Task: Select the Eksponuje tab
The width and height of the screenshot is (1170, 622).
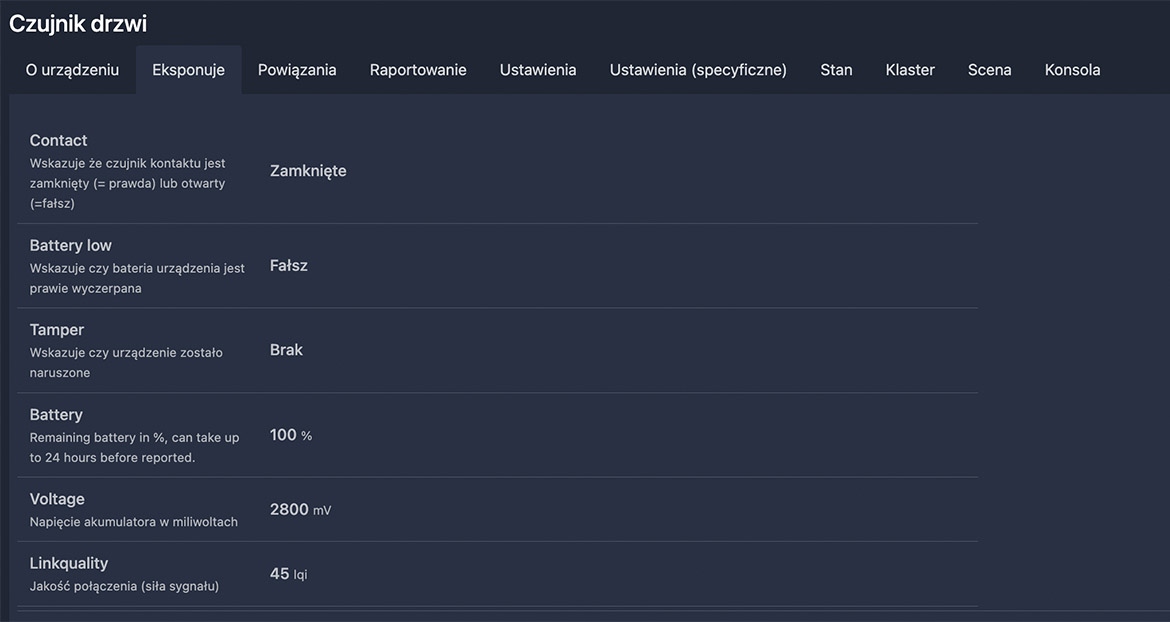Action: tap(188, 70)
